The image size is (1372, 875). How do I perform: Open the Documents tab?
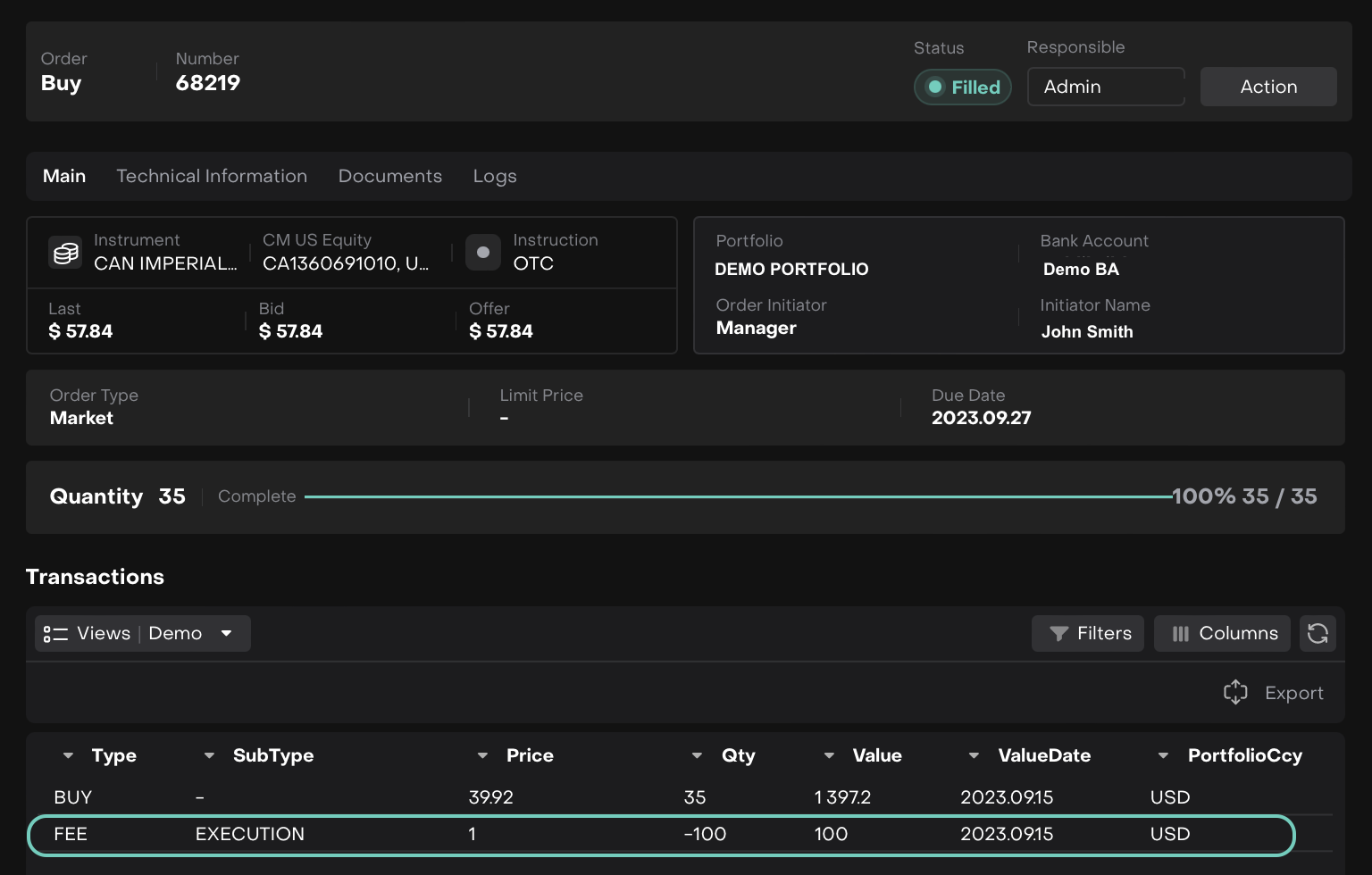389,177
